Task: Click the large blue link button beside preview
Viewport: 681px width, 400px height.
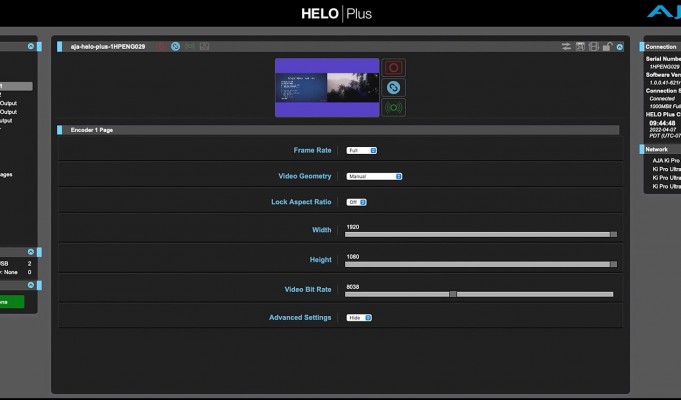Action: pos(393,88)
